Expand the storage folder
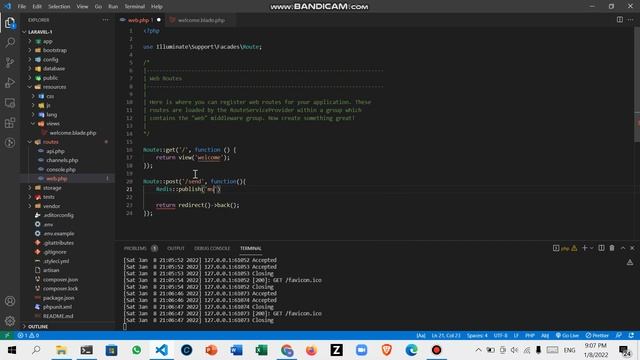 [x=52, y=188]
